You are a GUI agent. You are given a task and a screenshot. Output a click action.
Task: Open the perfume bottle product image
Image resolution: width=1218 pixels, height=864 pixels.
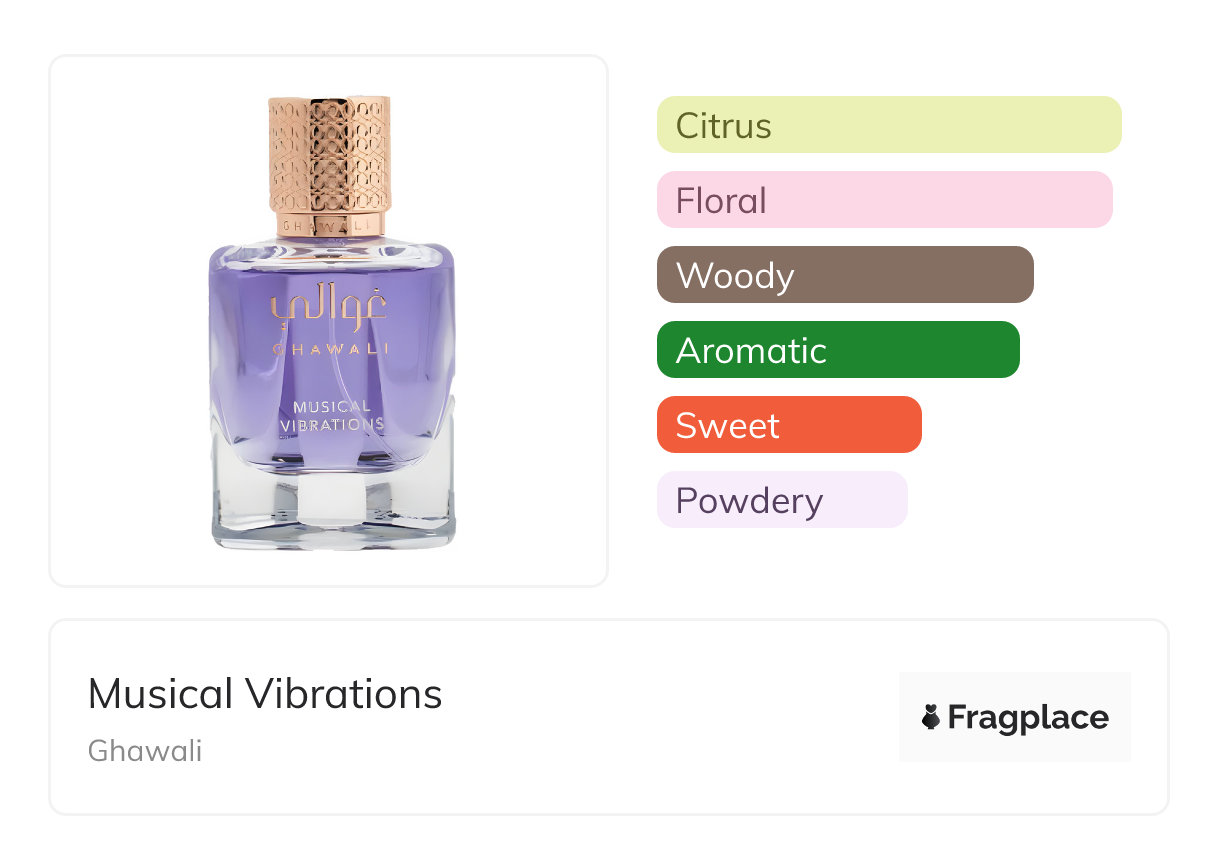[329, 321]
